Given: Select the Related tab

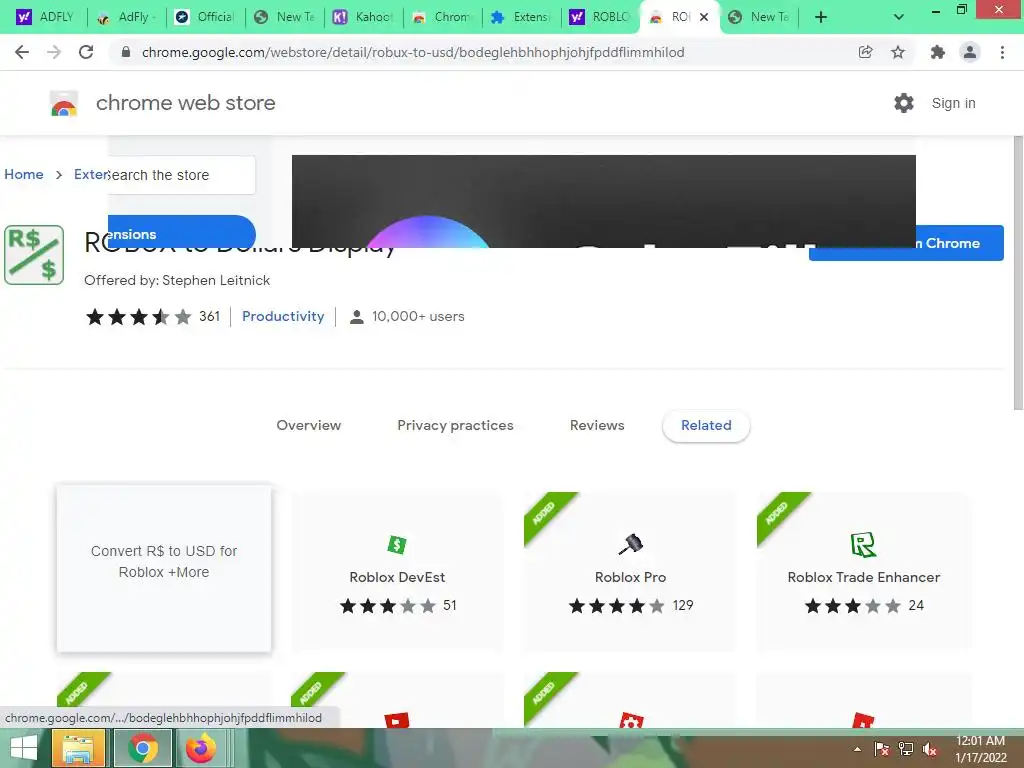Looking at the screenshot, I should click(x=706, y=425).
